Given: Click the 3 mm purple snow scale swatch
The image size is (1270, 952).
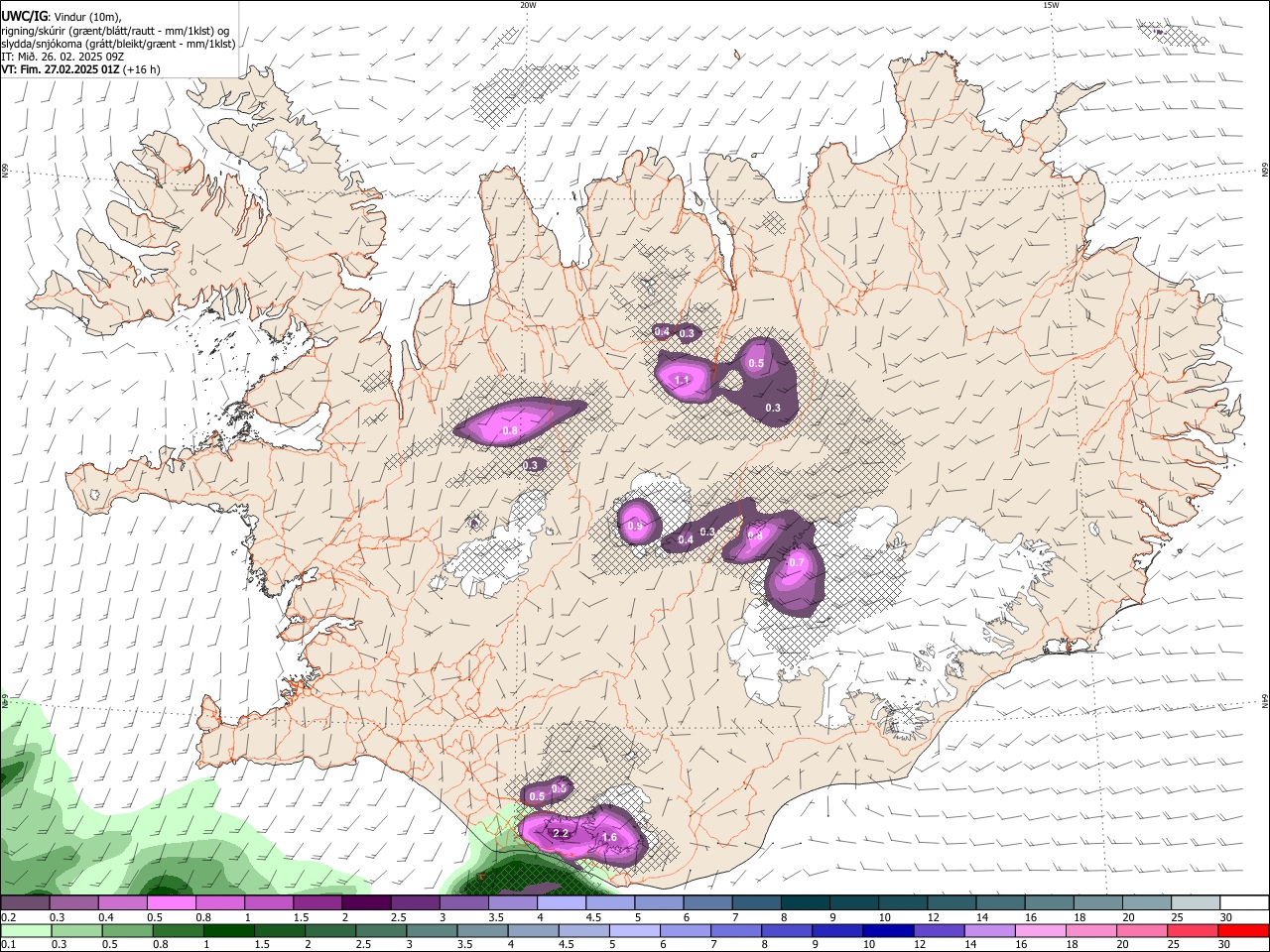Looking at the screenshot, I should click(x=463, y=903).
